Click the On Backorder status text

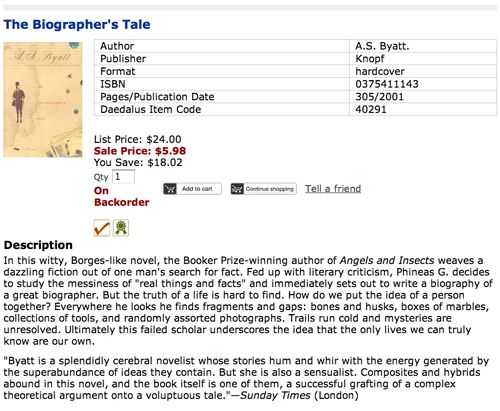[x=121, y=196]
